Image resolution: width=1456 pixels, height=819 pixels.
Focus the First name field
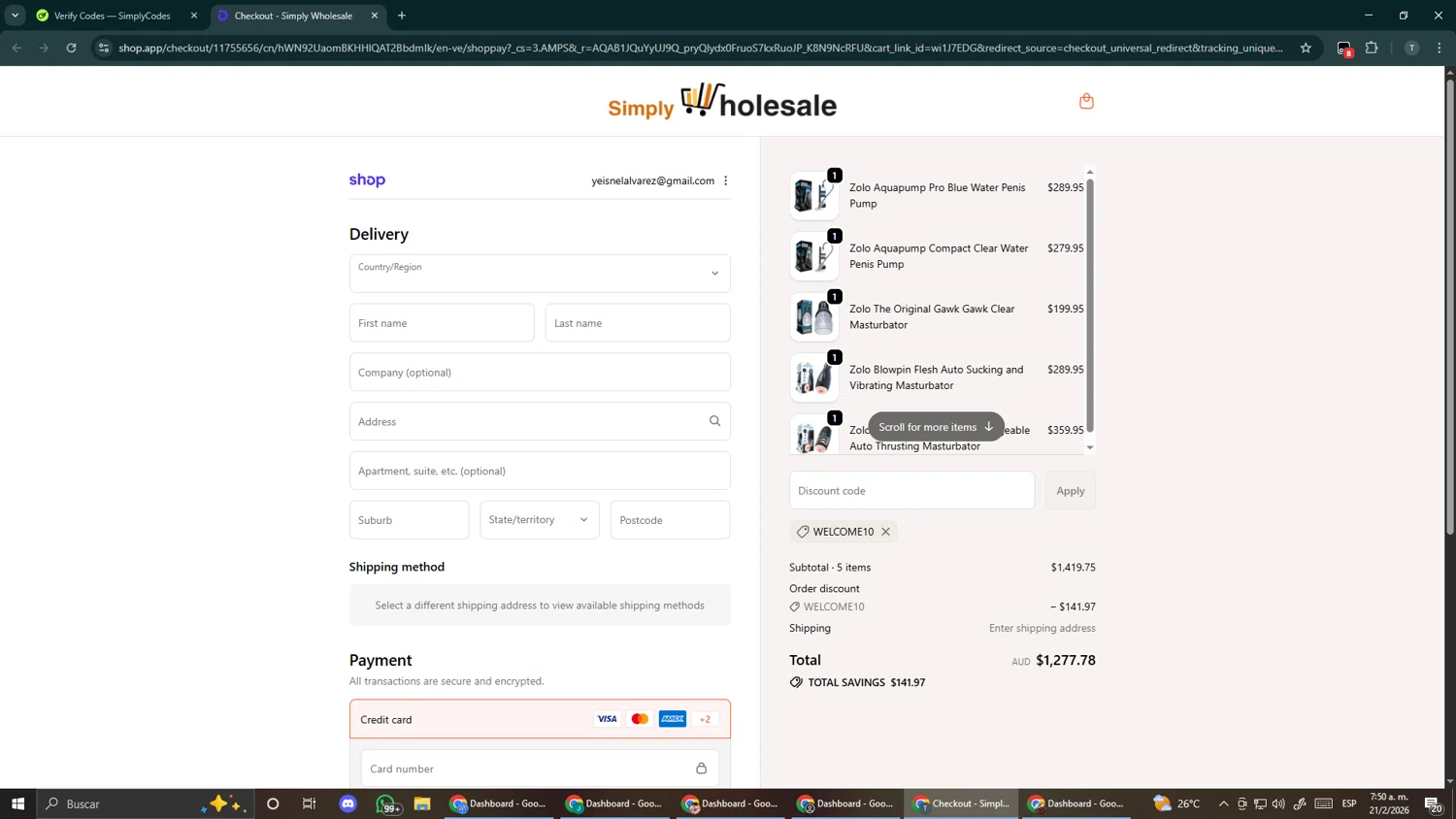[442, 323]
